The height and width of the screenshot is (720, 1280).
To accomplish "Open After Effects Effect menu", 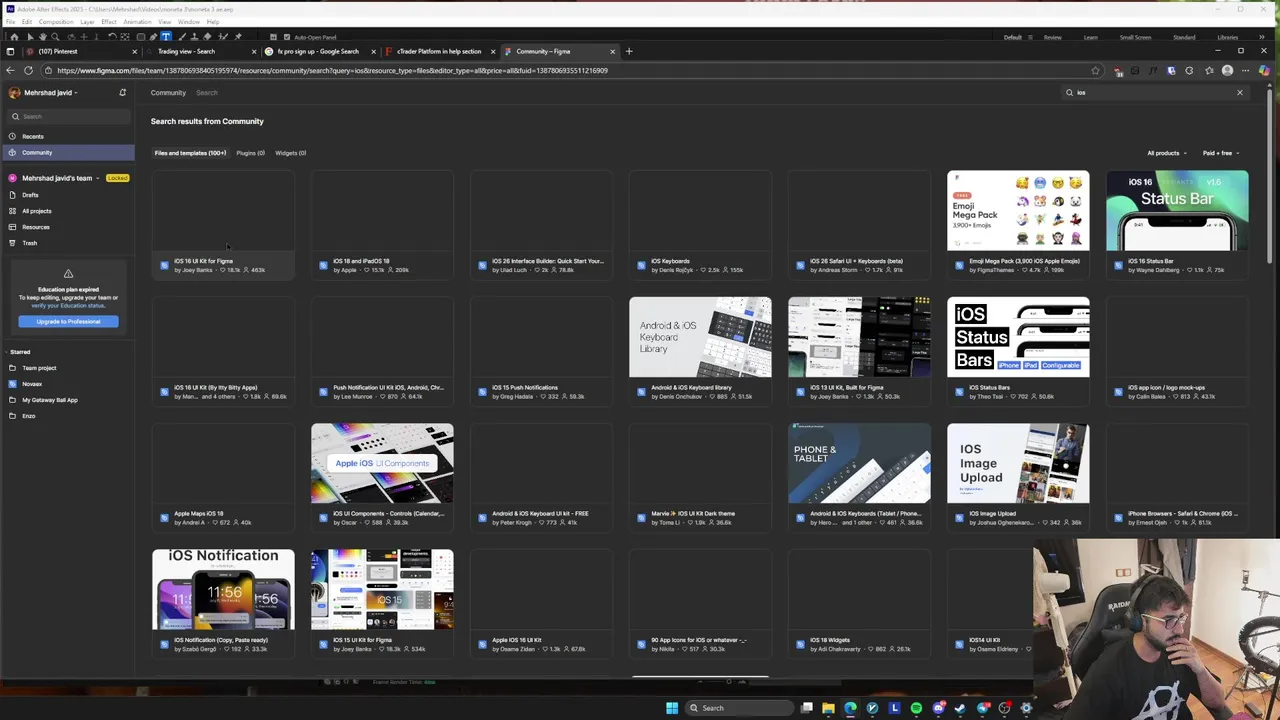I will (108, 21).
